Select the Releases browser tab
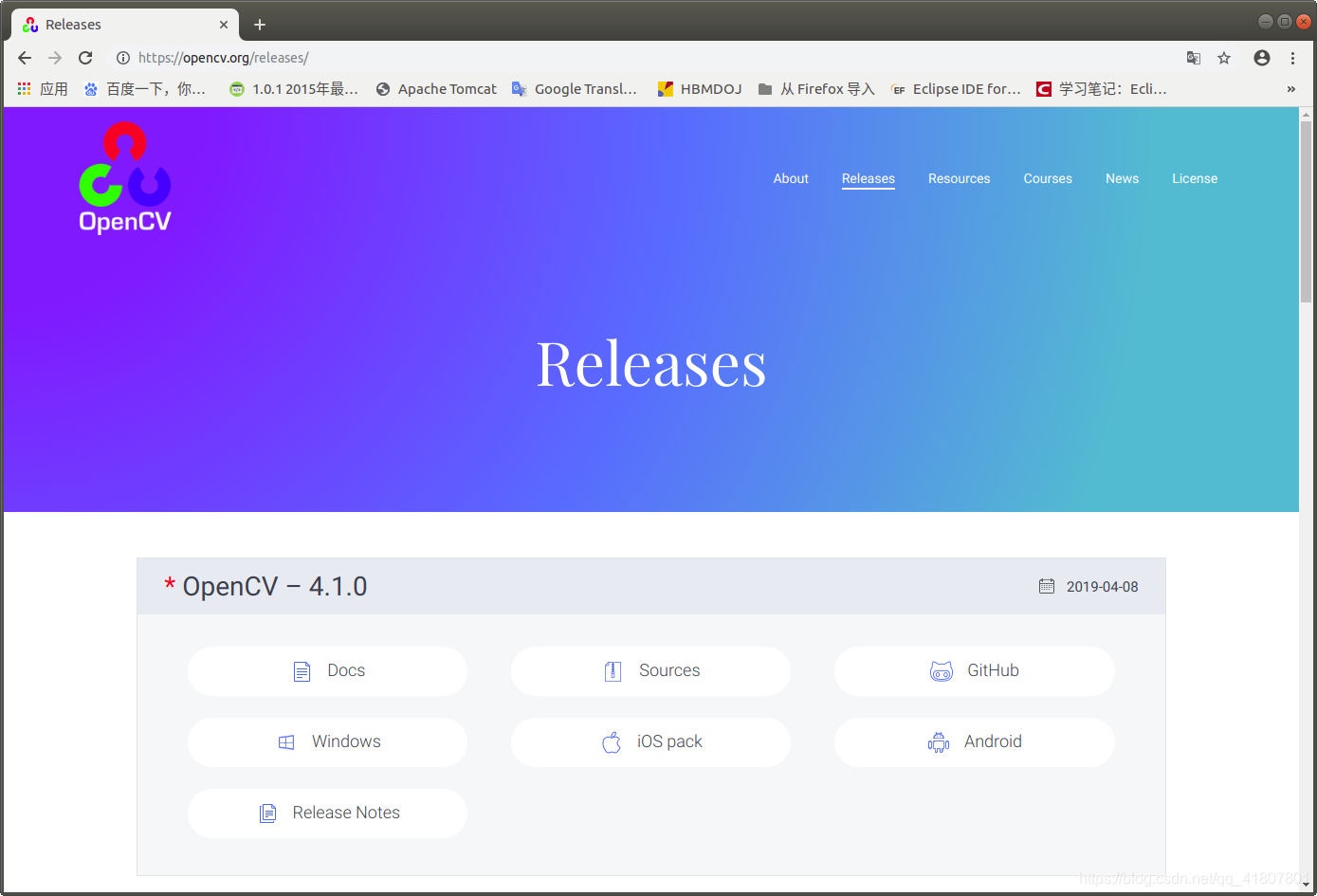1317x896 pixels. coord(123,25)
